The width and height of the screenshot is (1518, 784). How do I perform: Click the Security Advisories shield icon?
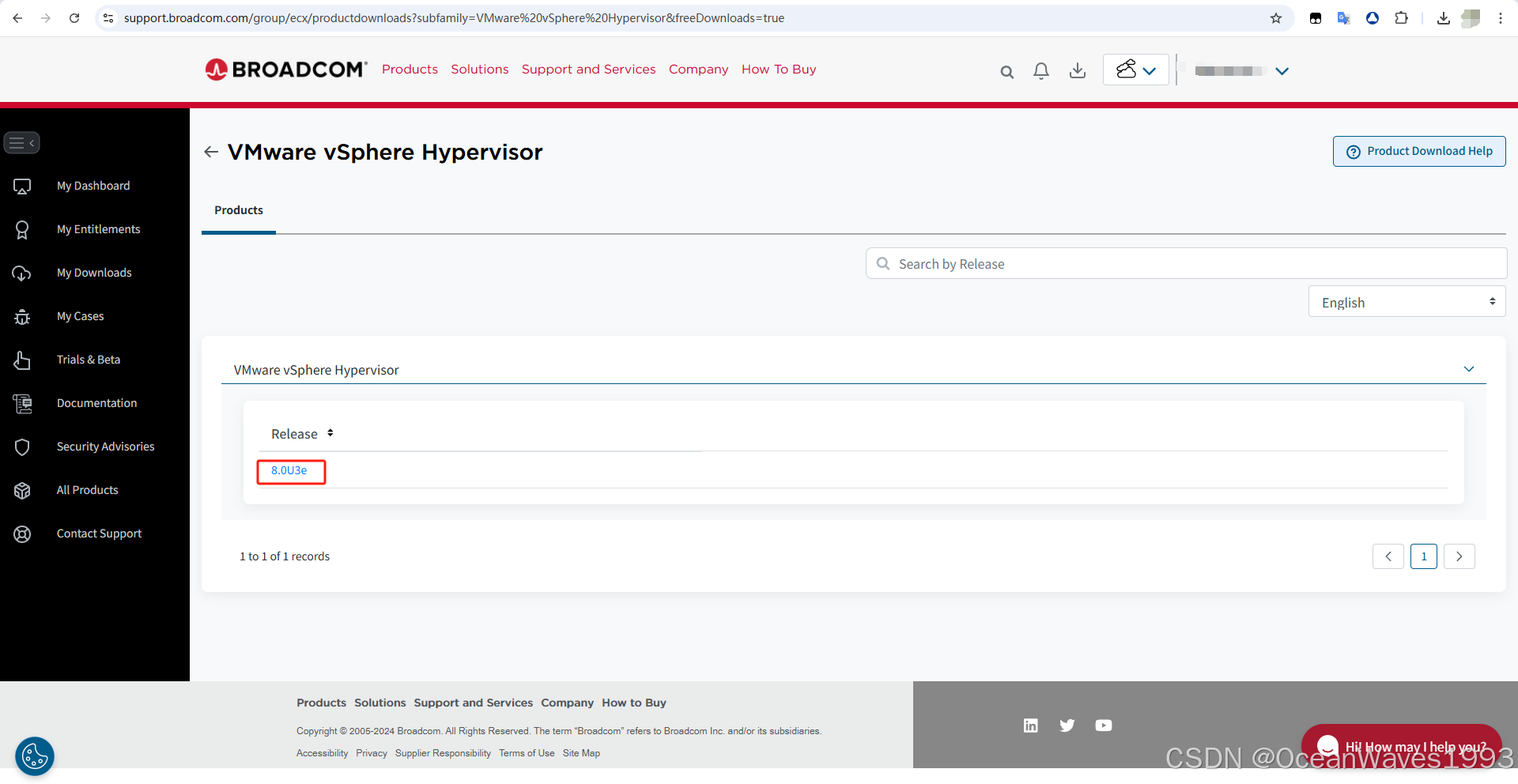point(22,447)
